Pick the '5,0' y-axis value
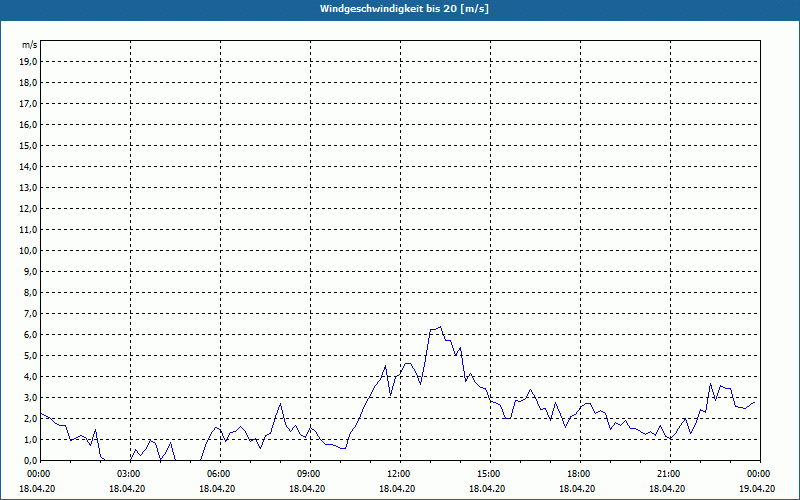 pyautogui.click(x=30, y=356)
